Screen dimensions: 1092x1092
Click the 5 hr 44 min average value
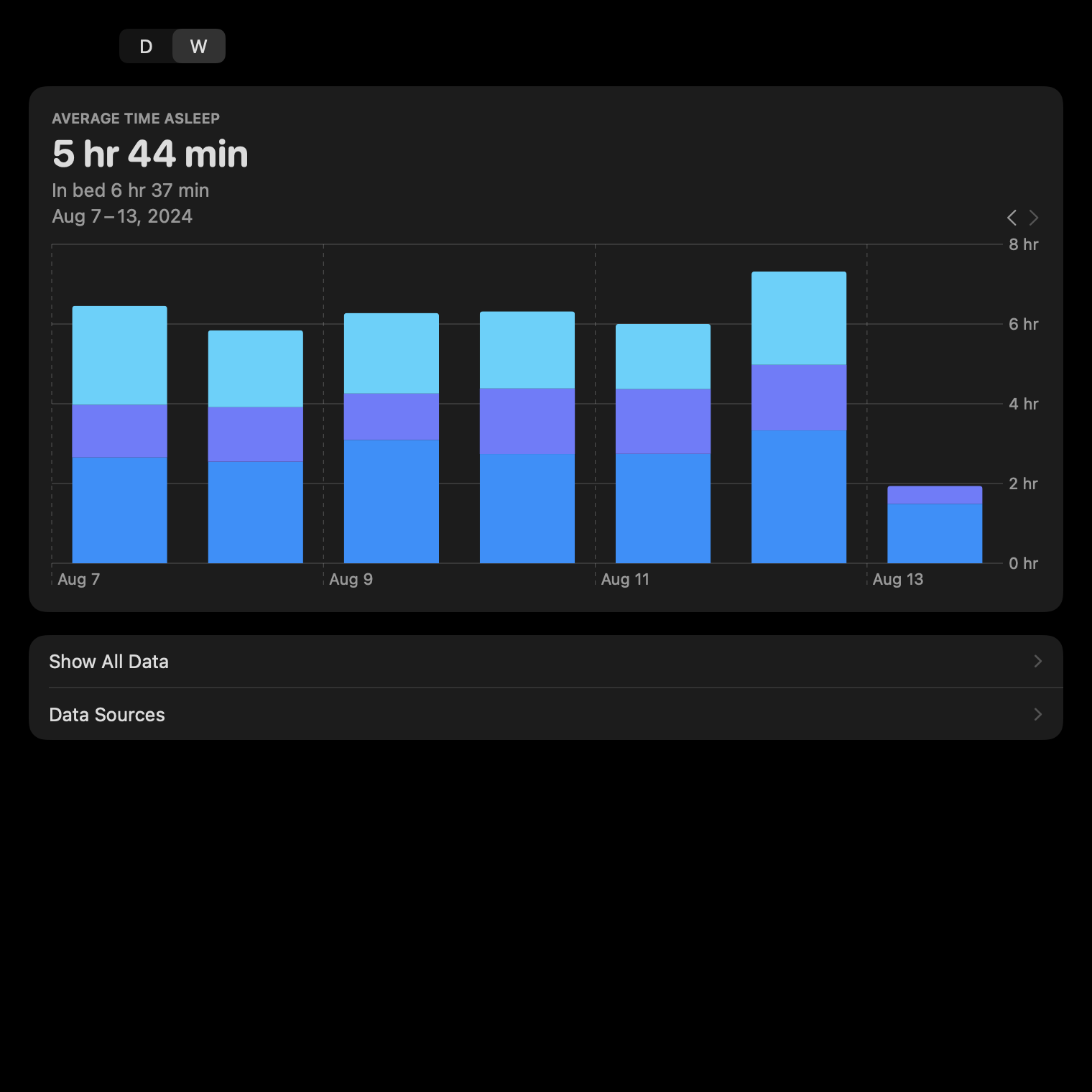pyautogui.click(x=150, y=154)
